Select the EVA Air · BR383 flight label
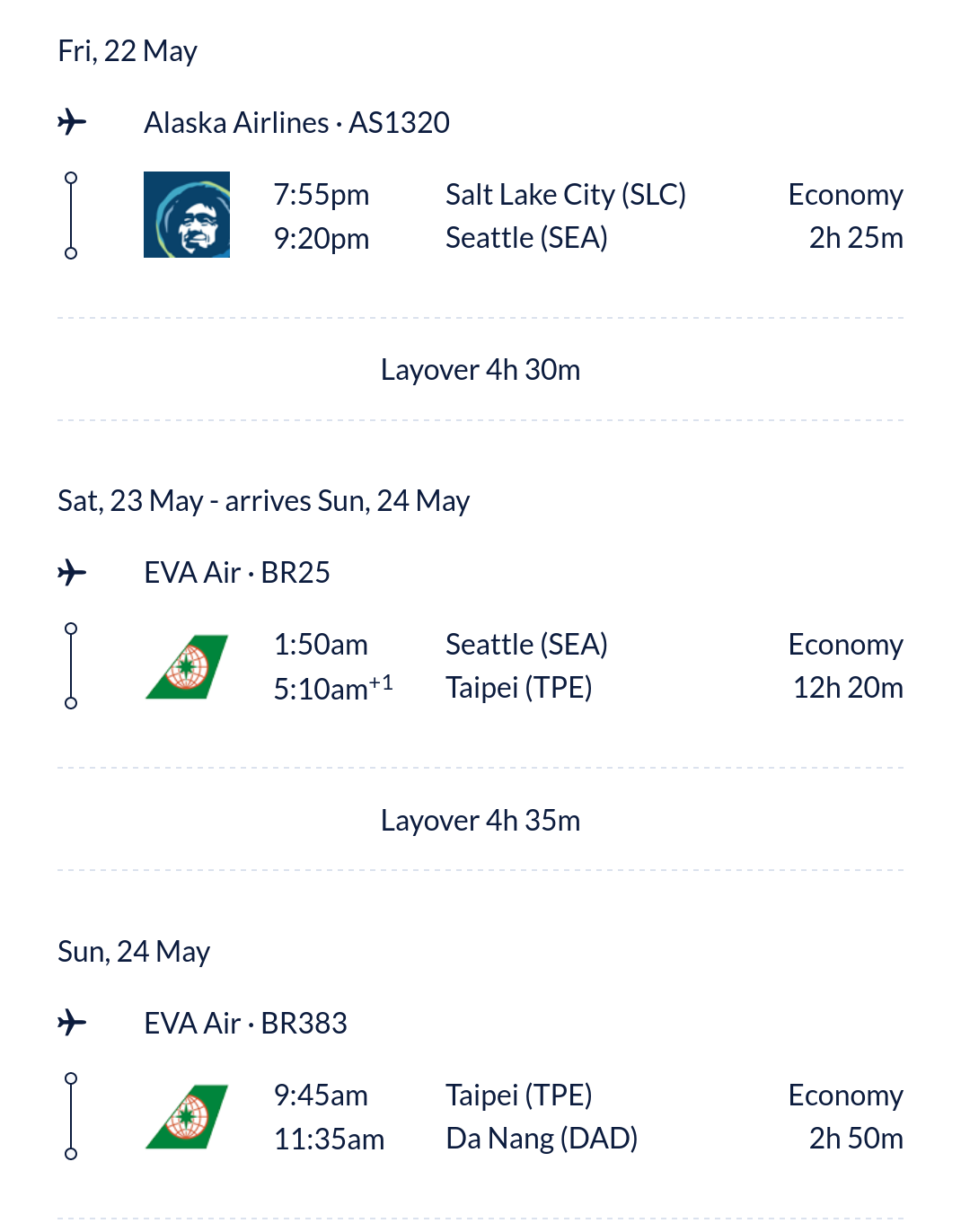This screenshot has width=961, height=1232. click(x=245, y=1024)
